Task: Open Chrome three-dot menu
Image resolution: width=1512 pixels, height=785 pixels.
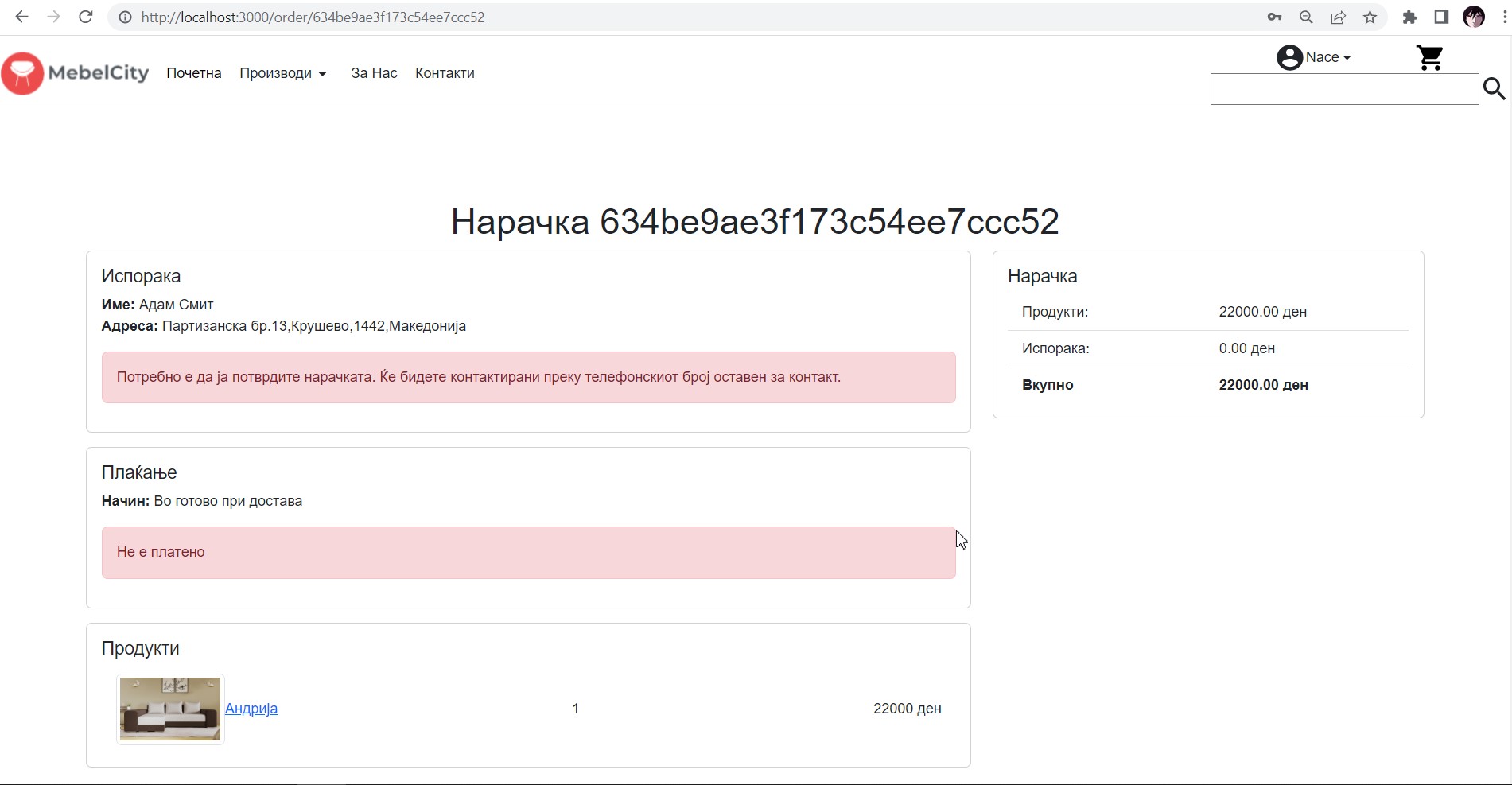Action: click(1504, 17)
